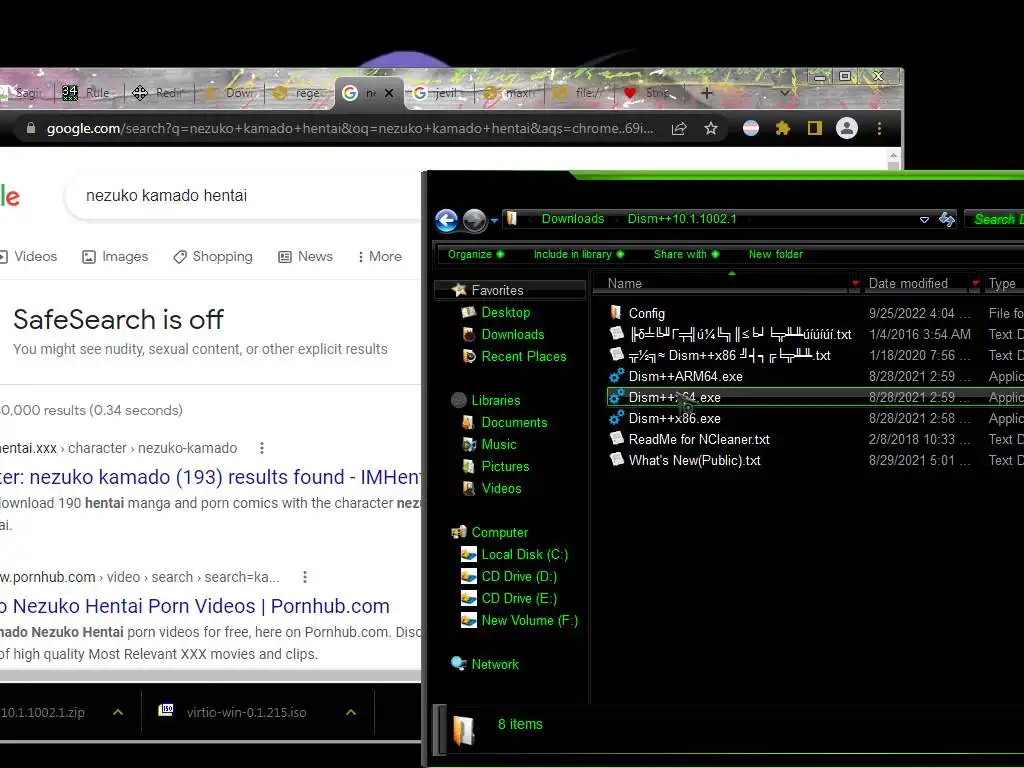Click New folder in Explorer toolbar
Viewport: 1024px width, 768px height.
(776, 254)
